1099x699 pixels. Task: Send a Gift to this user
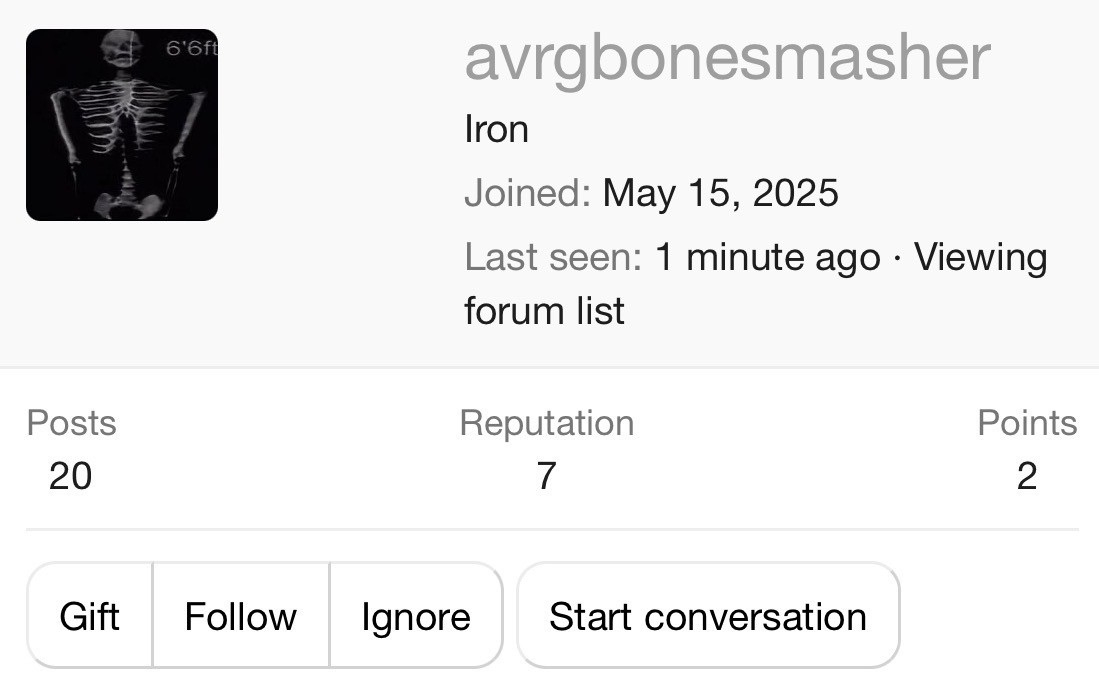[x=90, y=616]
